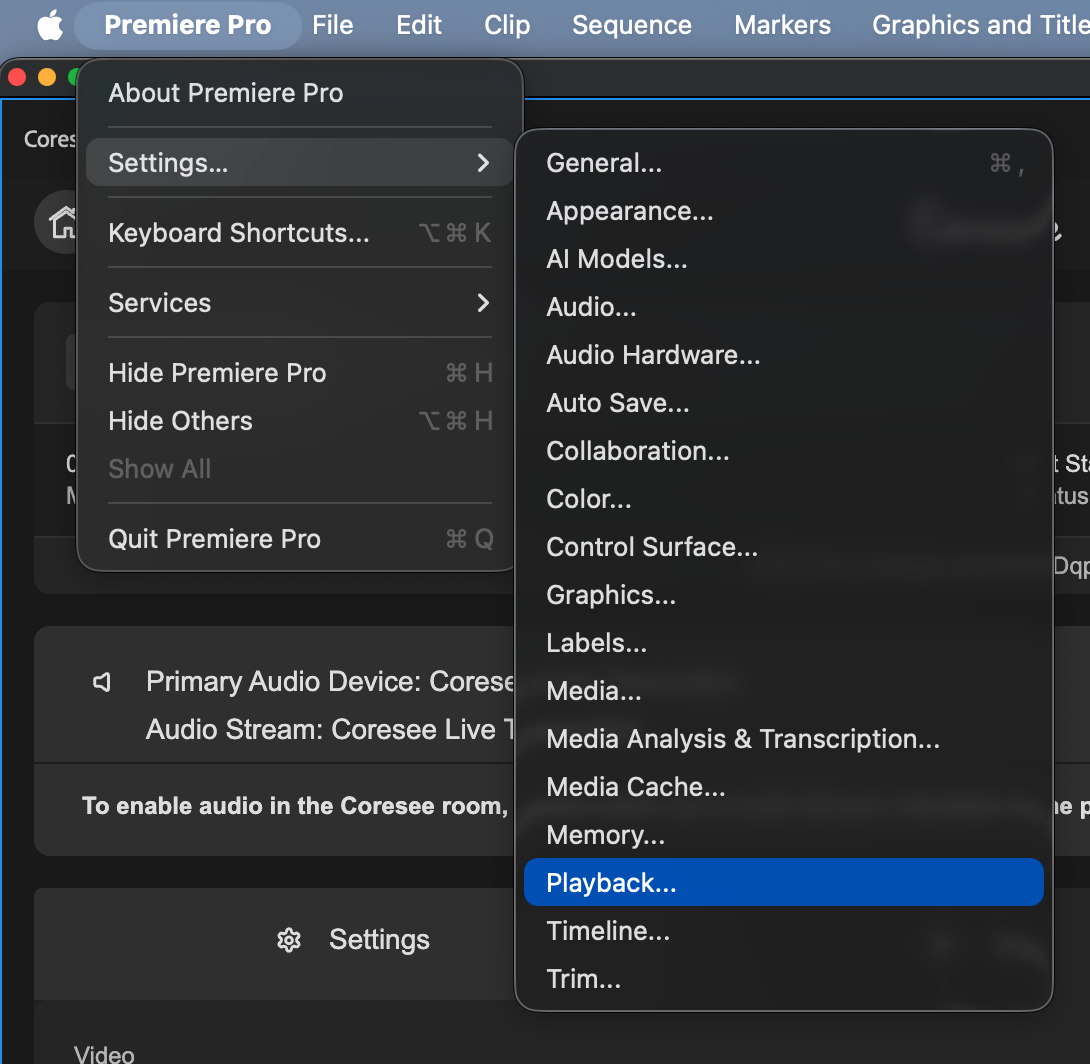Open Audio... settings

783,307
